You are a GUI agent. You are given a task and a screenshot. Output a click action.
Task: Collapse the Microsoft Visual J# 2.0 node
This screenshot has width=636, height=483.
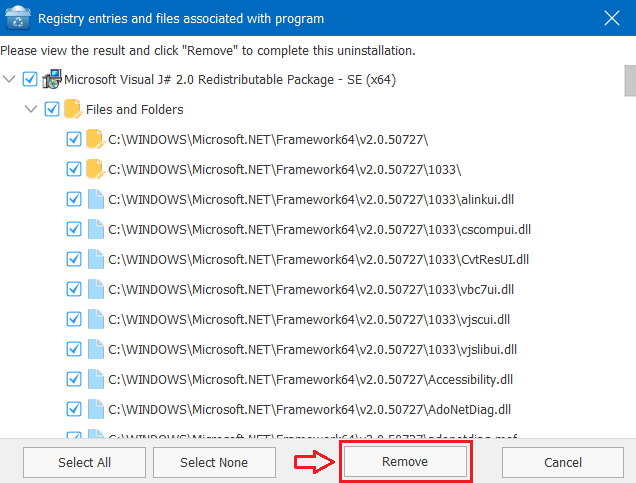tap(9, 79)
